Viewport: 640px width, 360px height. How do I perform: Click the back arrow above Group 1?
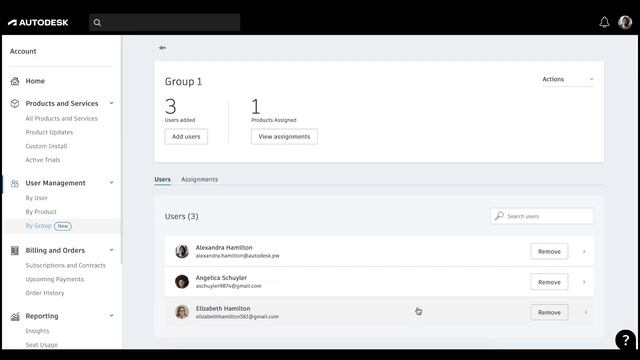162,48
